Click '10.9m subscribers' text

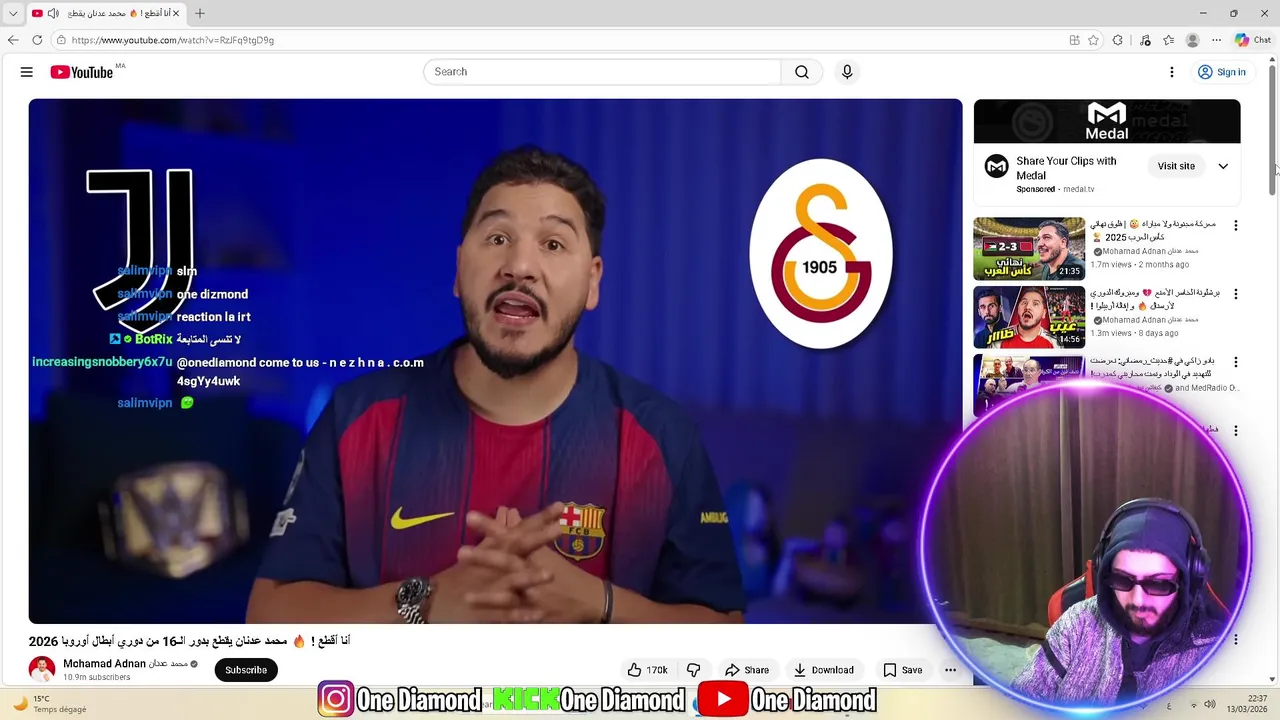[x=97, y=677]
